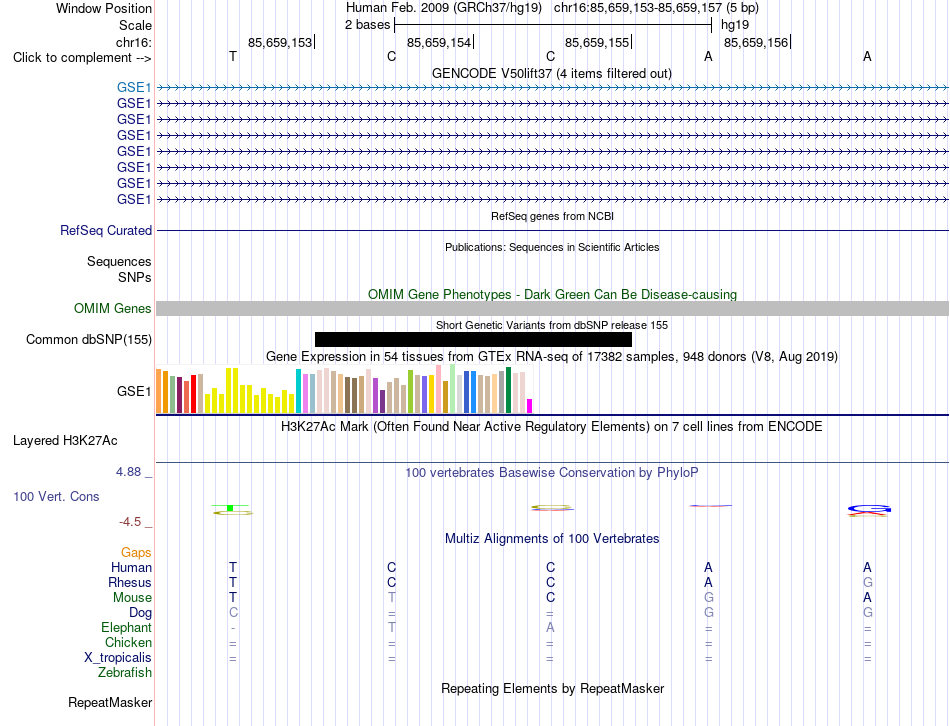Screen dimensions: 950x726
Task: Click the cyan GTEx expression bar
Action: pyautogui.click(x=298, y=391)
